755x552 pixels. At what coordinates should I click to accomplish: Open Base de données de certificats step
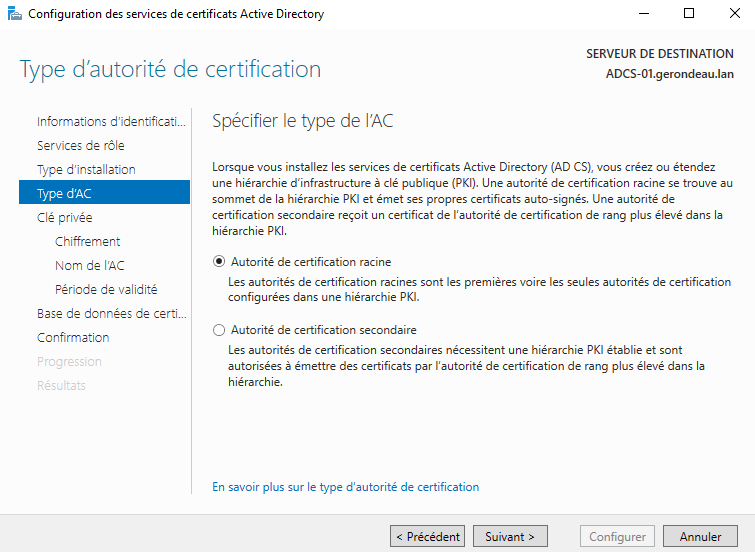(111, 313)
